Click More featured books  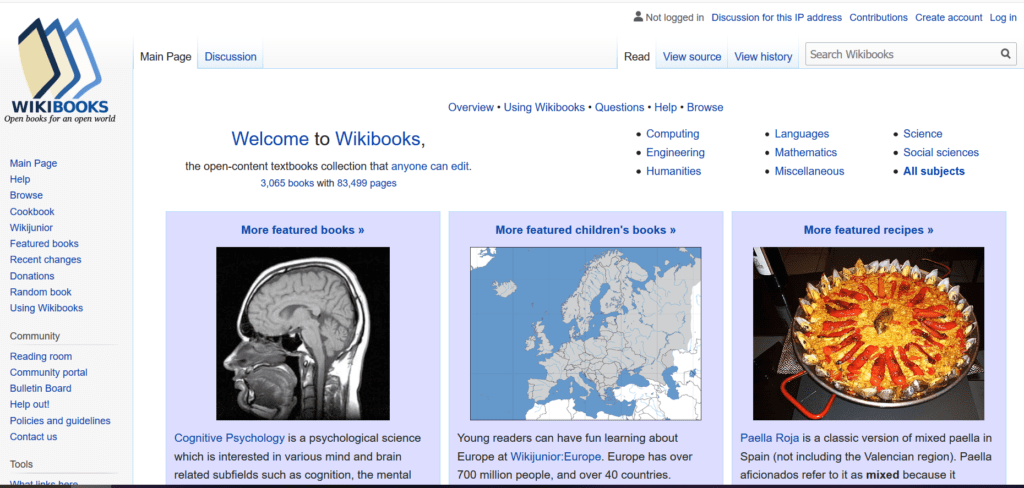point(302,230)
